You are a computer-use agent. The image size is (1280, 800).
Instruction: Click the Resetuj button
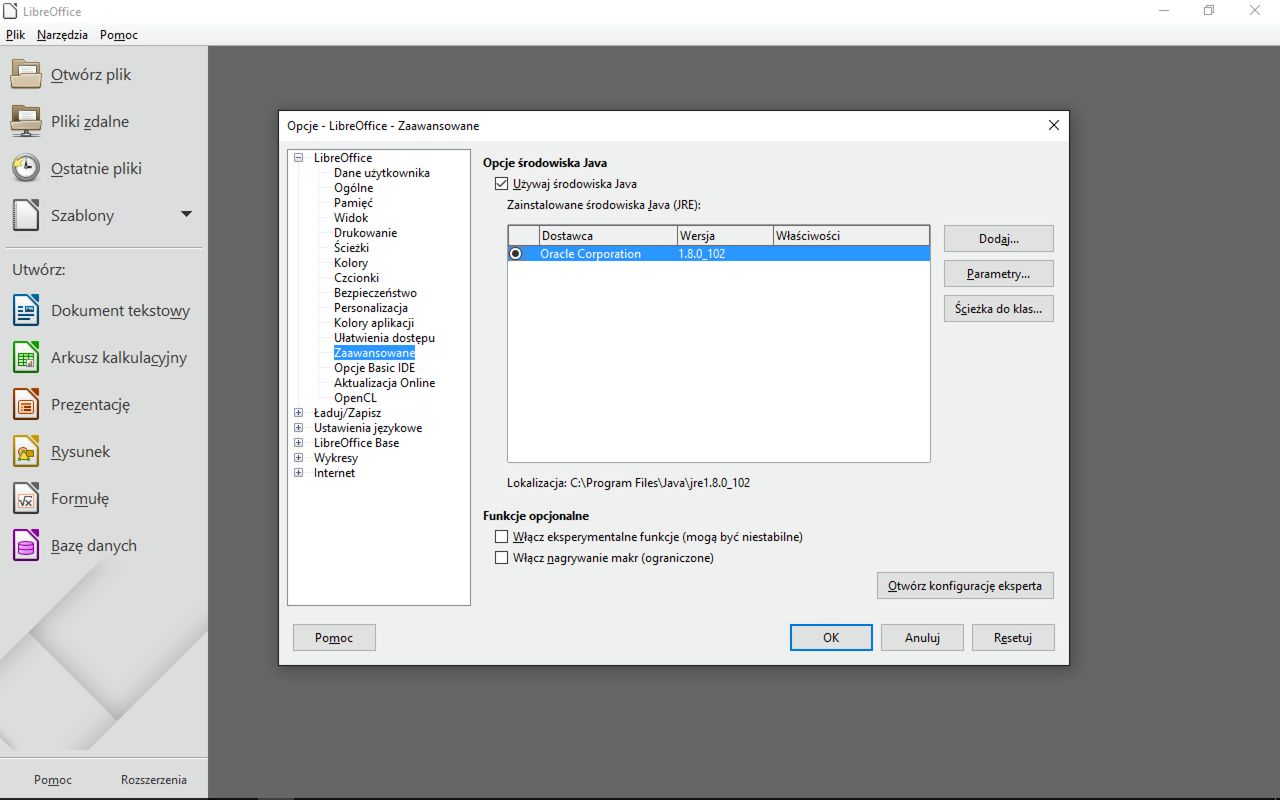click(x=1013, y=638)
